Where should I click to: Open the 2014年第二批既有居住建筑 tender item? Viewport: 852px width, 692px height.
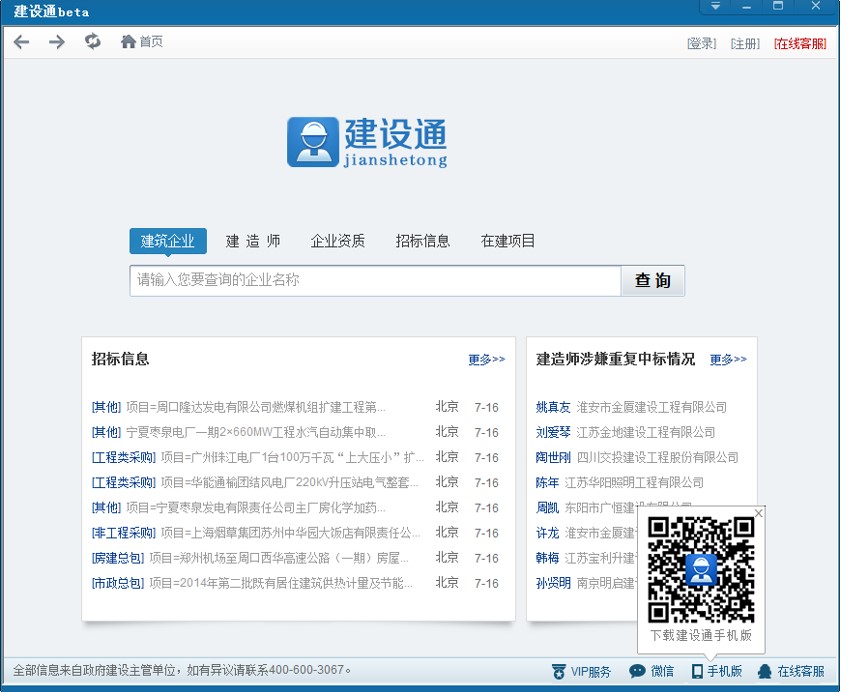(x=281, y=583)
